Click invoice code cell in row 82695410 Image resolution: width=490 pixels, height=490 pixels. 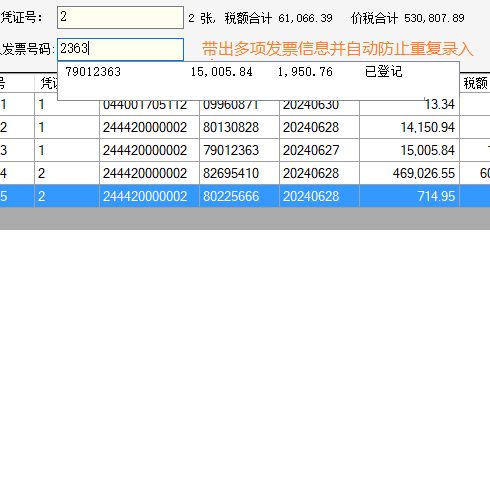(149, 173)
